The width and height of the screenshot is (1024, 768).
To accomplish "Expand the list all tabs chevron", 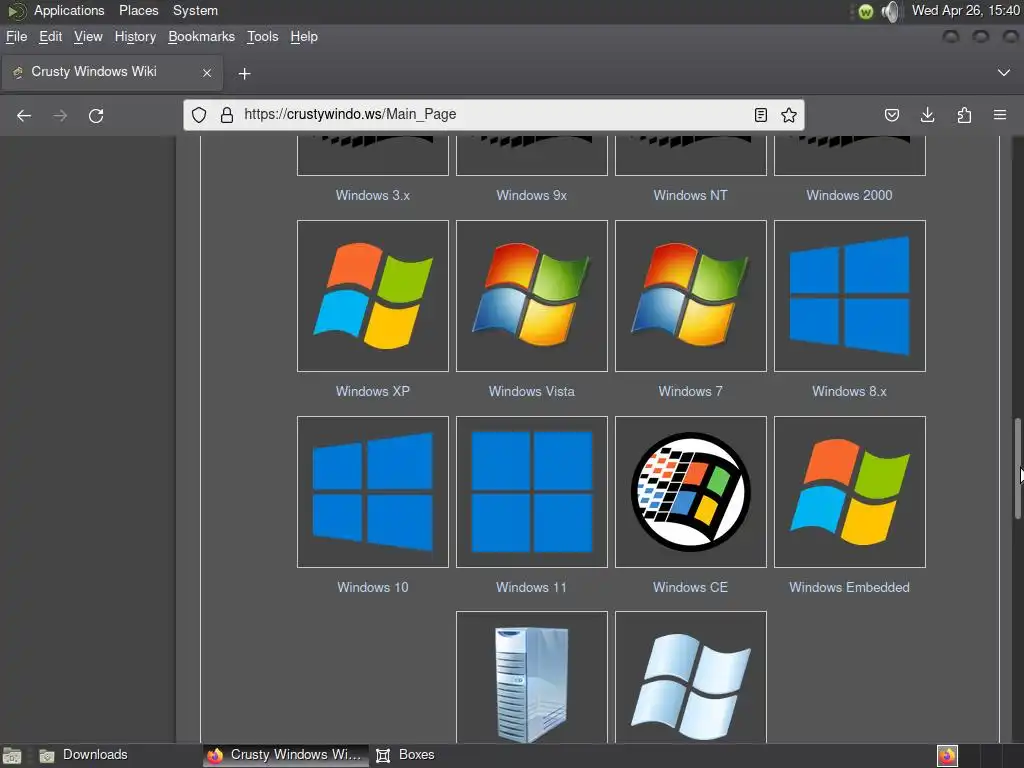I will (x=1004, y=72).
